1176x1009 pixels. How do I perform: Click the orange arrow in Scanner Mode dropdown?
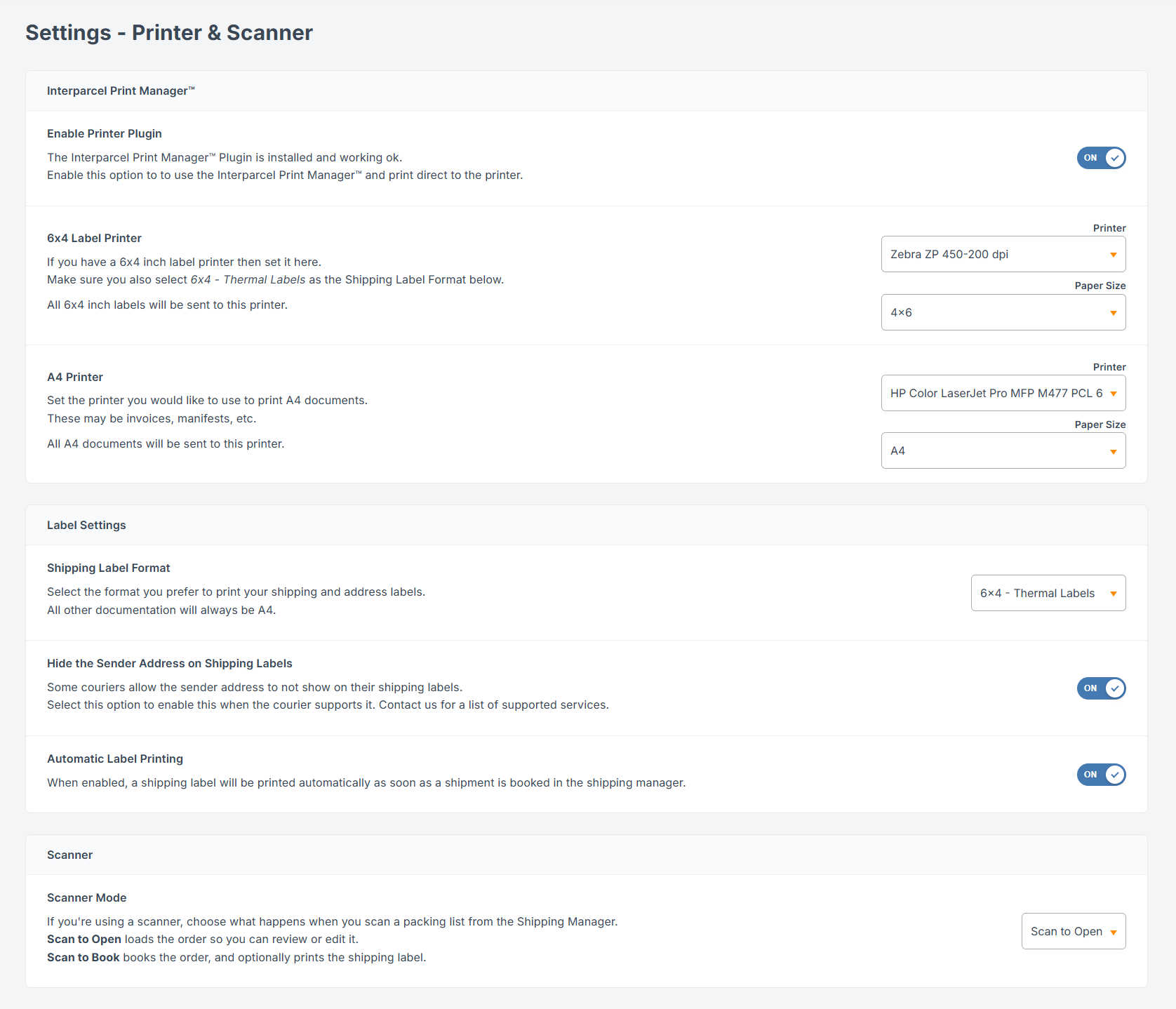tap(1113, 933)
